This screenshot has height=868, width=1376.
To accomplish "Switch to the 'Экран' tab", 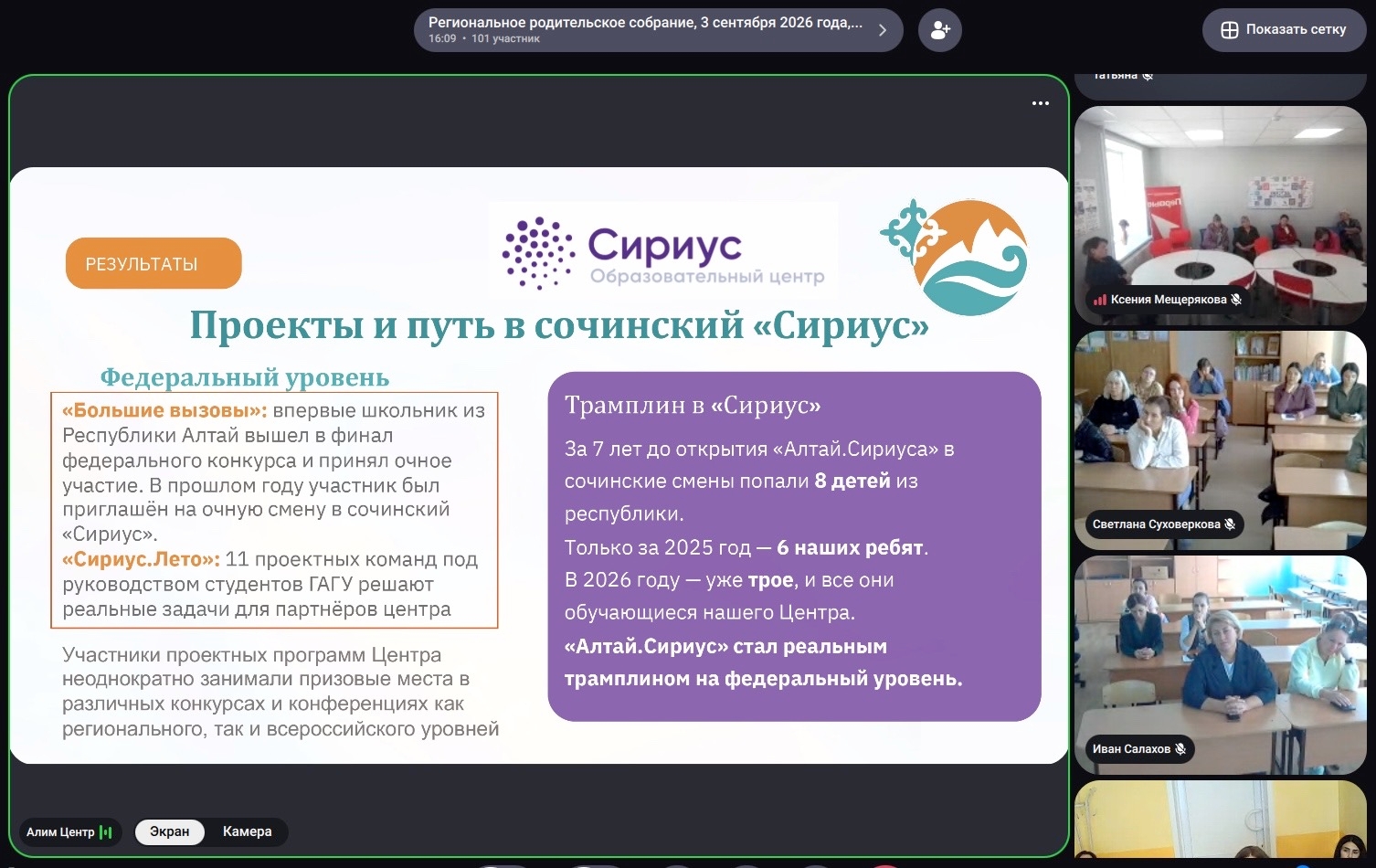I will tap(170, 831).
